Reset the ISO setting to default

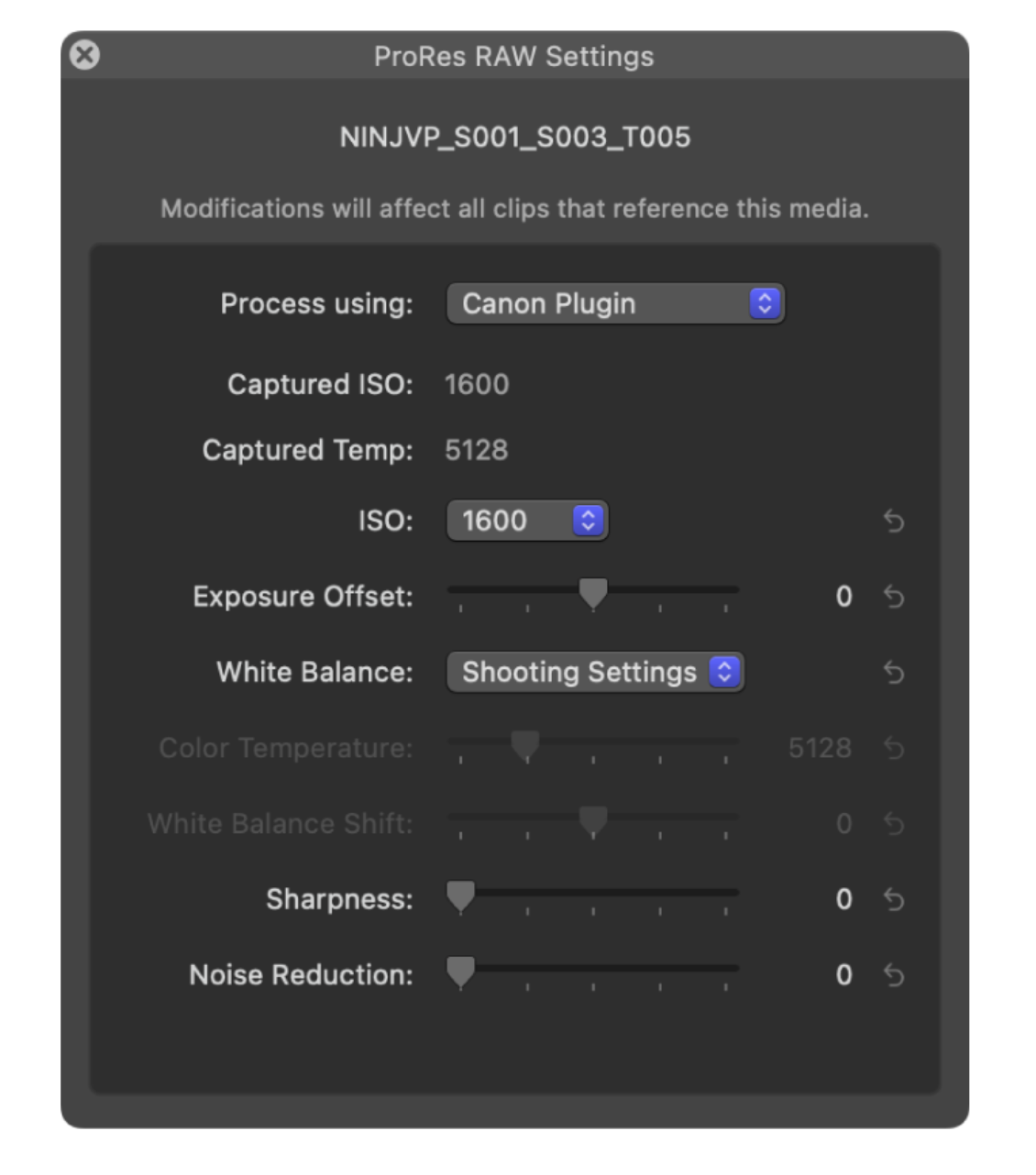896,520
